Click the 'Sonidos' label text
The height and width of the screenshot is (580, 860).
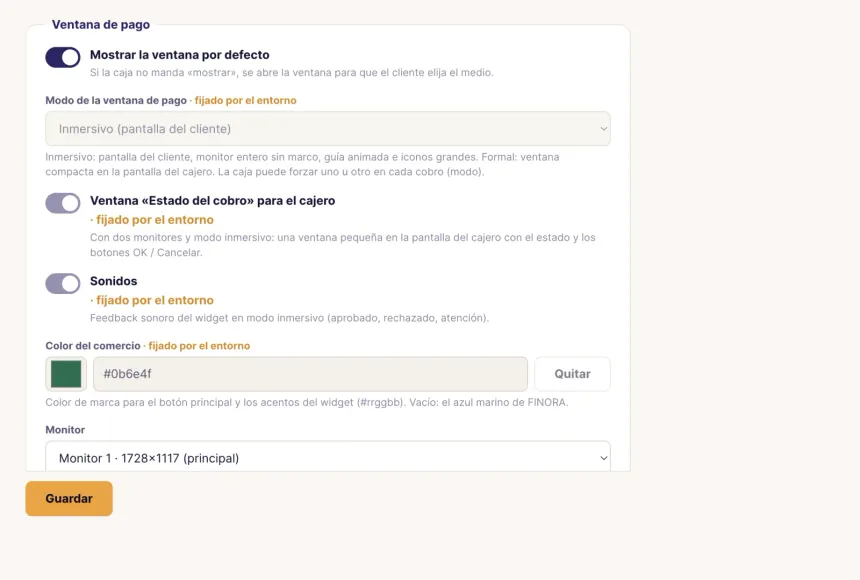point(114,281)
